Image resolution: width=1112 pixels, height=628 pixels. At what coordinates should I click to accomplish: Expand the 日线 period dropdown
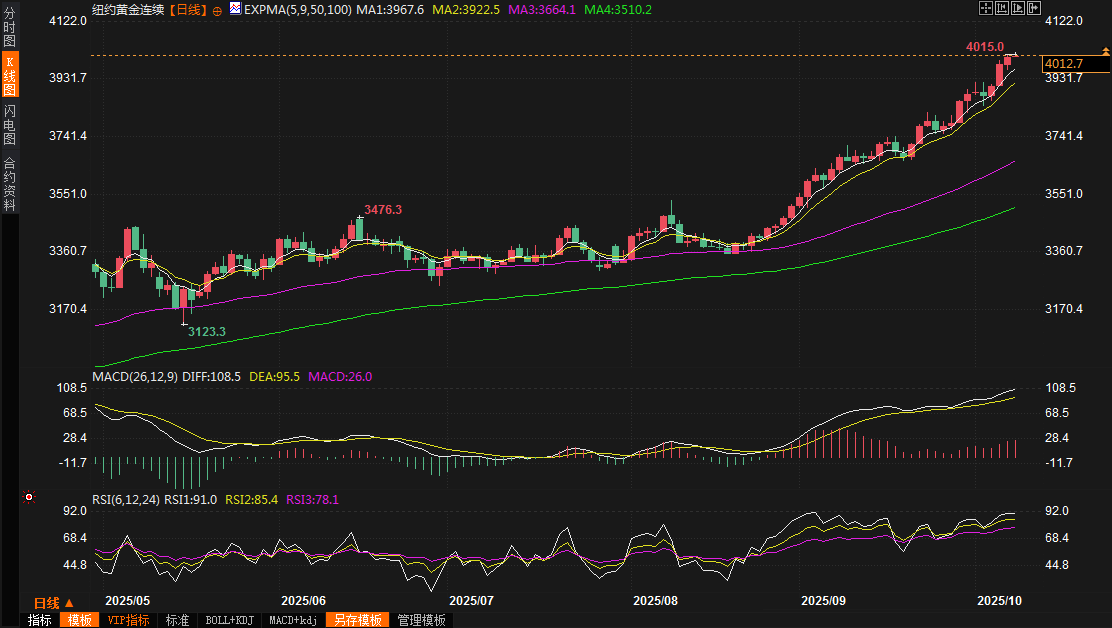[x=54, y=603]
